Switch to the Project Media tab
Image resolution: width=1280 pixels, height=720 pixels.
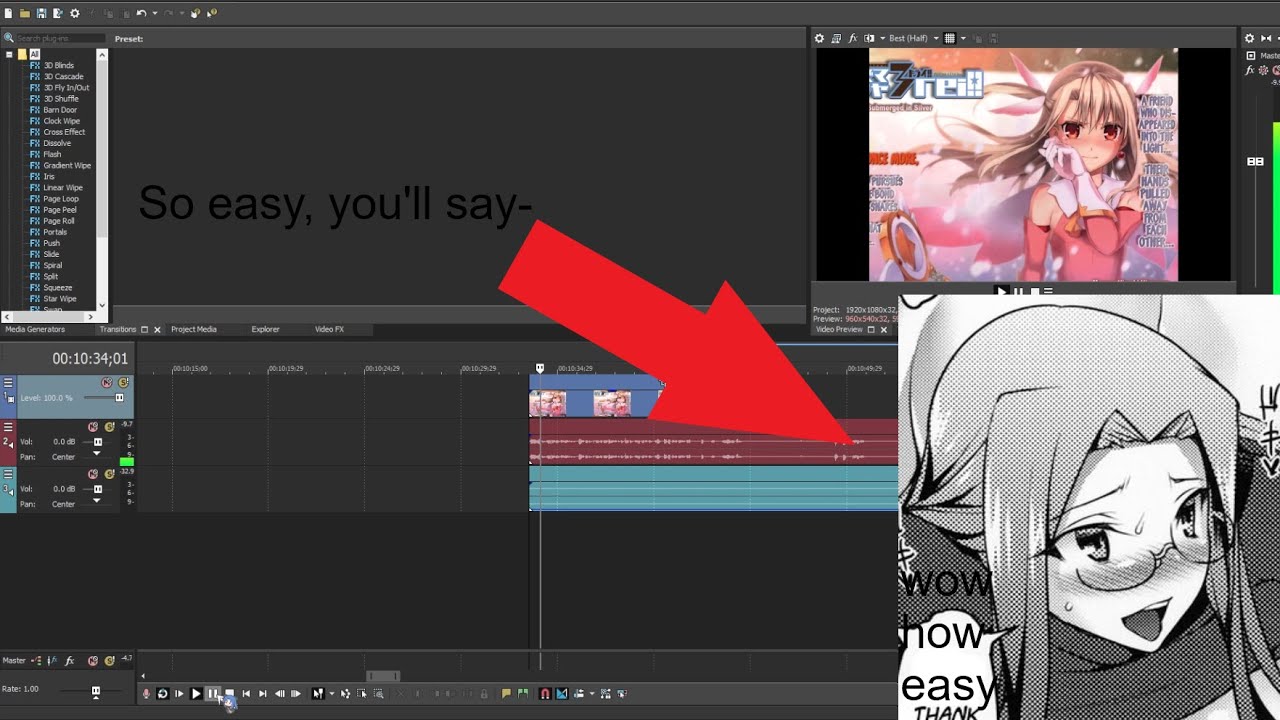click(193, 329)
